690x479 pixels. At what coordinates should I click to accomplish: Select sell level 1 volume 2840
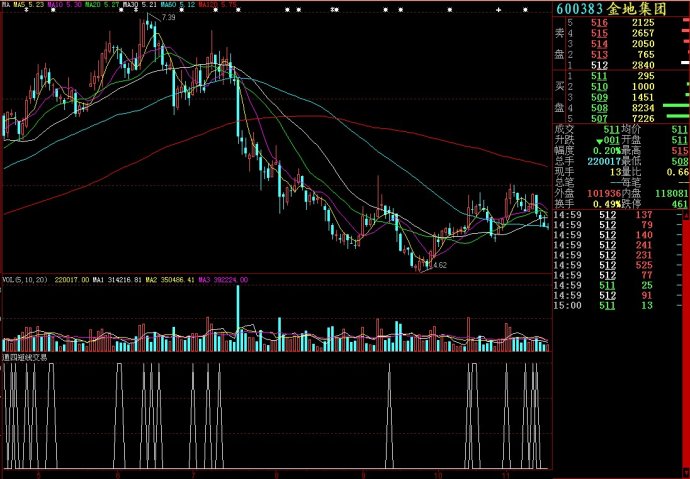643,65
